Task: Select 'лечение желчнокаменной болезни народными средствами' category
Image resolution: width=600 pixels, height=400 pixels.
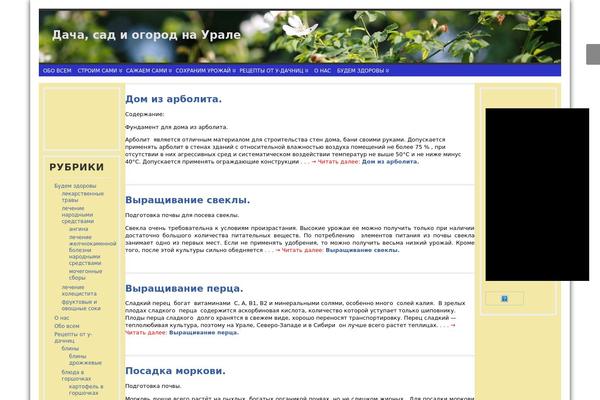Action: coord(92,250)
